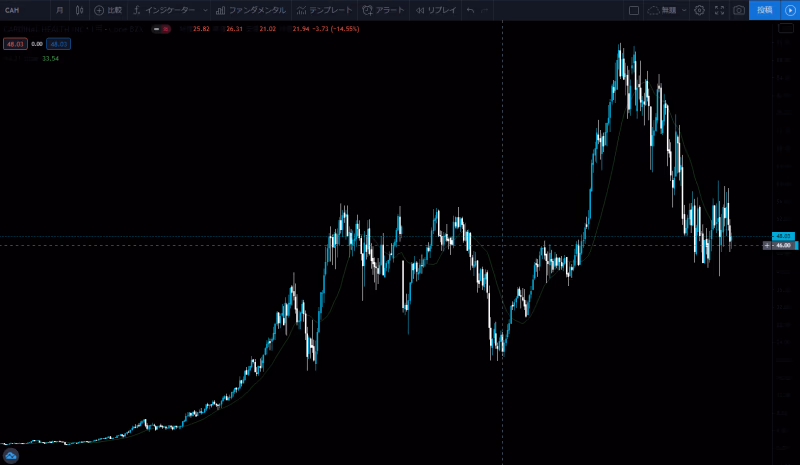The width and height of the screenshot is (800, 465).
Task: Open the インジケーター indicators menu
Action: click(167, 10)
